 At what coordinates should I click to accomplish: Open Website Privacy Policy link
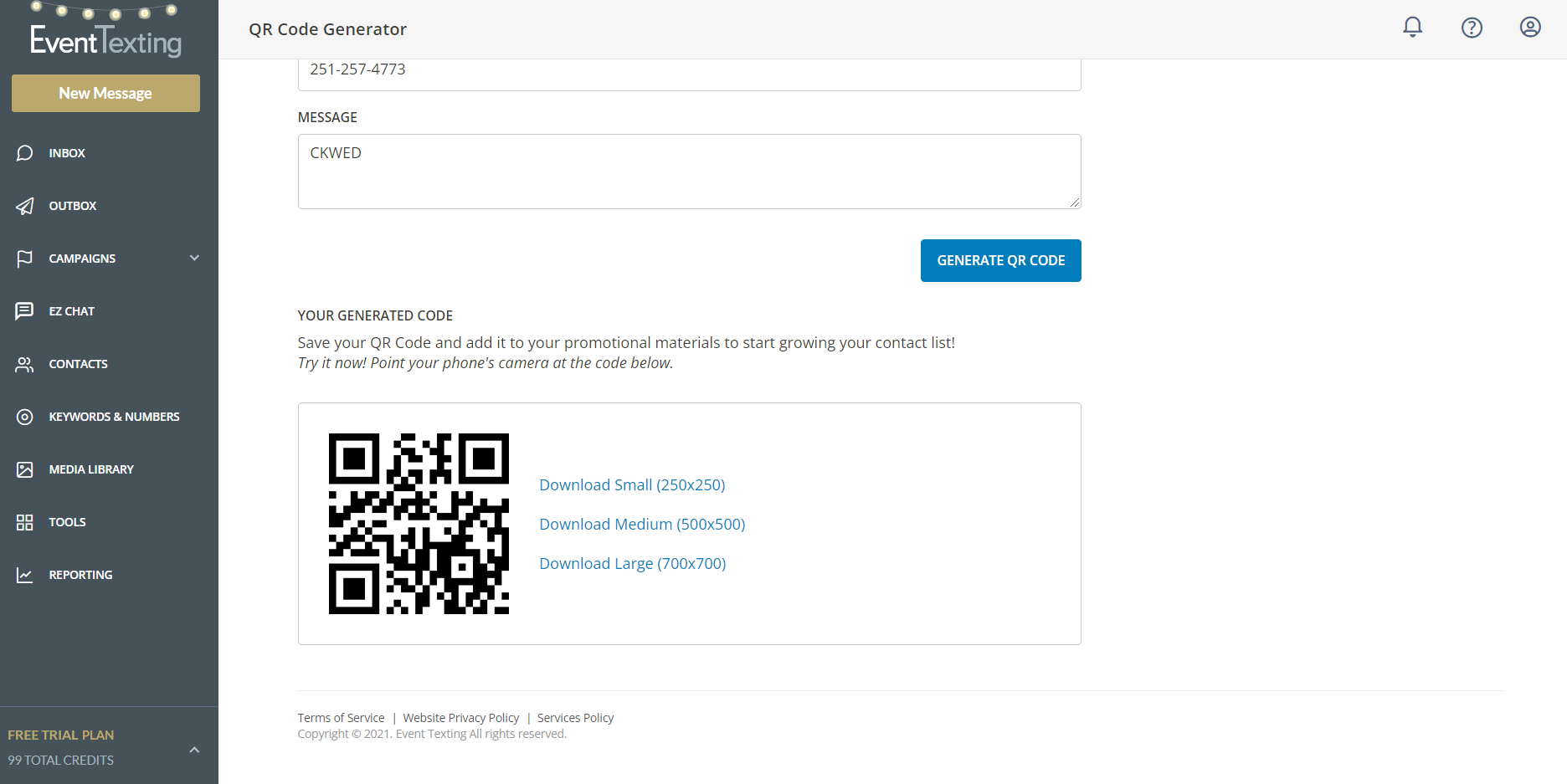(461, 718)
